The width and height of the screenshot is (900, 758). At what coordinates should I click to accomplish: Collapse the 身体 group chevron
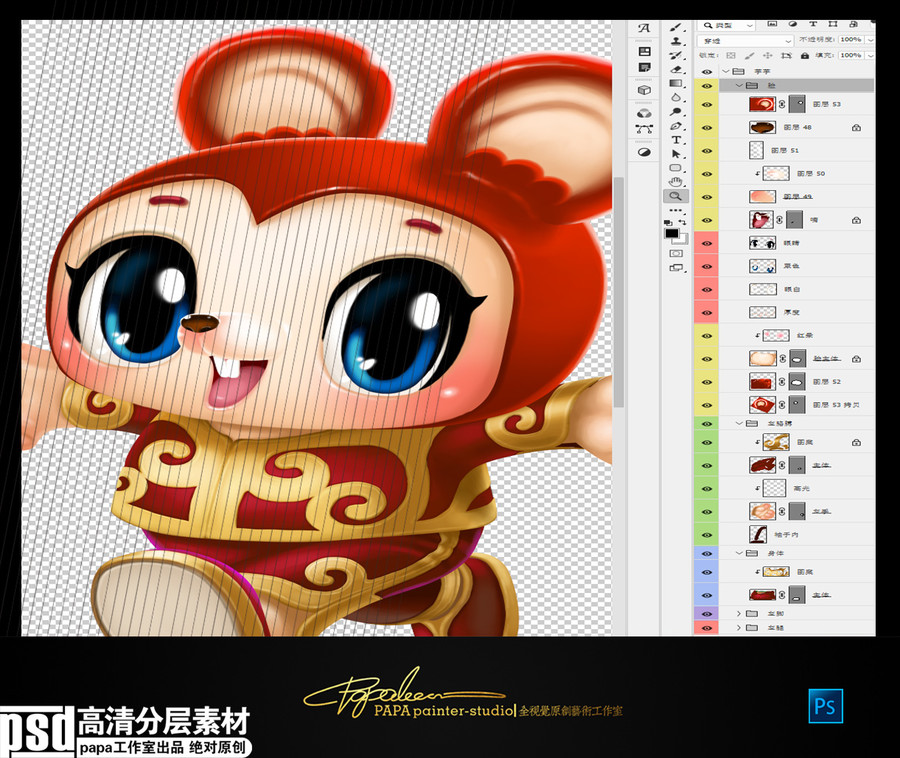739,553
